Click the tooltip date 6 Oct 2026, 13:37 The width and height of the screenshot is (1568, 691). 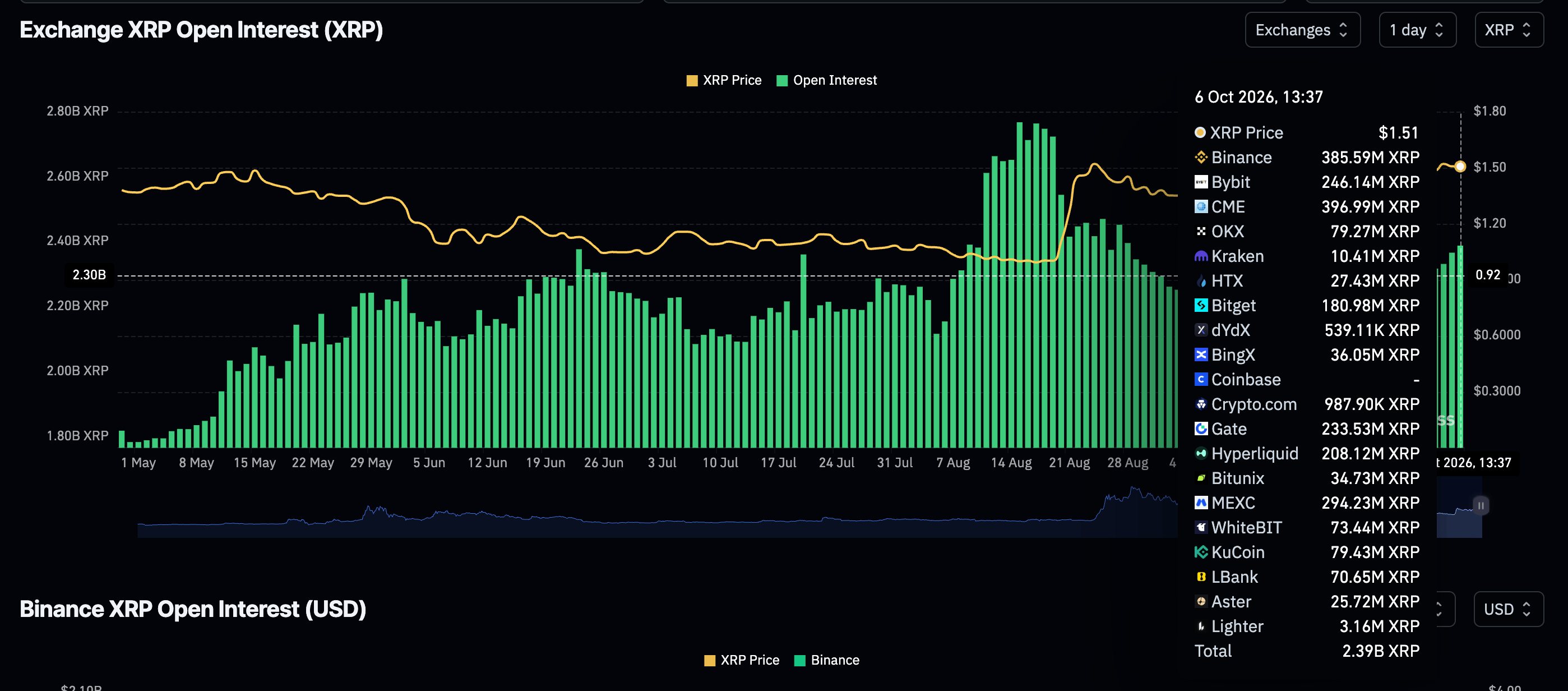pyautogui.click(x=1258, y=97)
